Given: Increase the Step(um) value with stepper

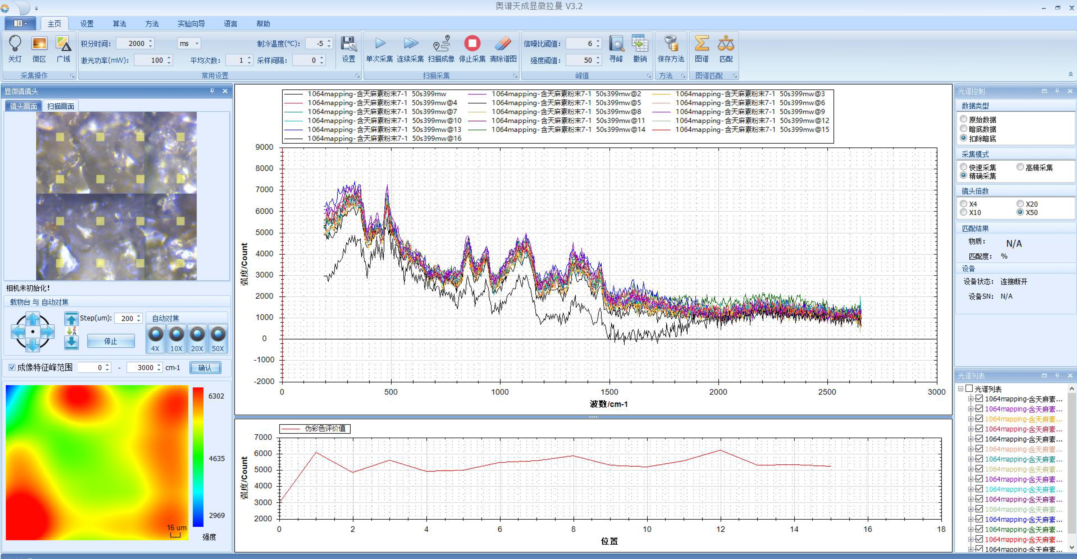Looking at the screenshot, I should pyautogui.click(x=139, y=315).
